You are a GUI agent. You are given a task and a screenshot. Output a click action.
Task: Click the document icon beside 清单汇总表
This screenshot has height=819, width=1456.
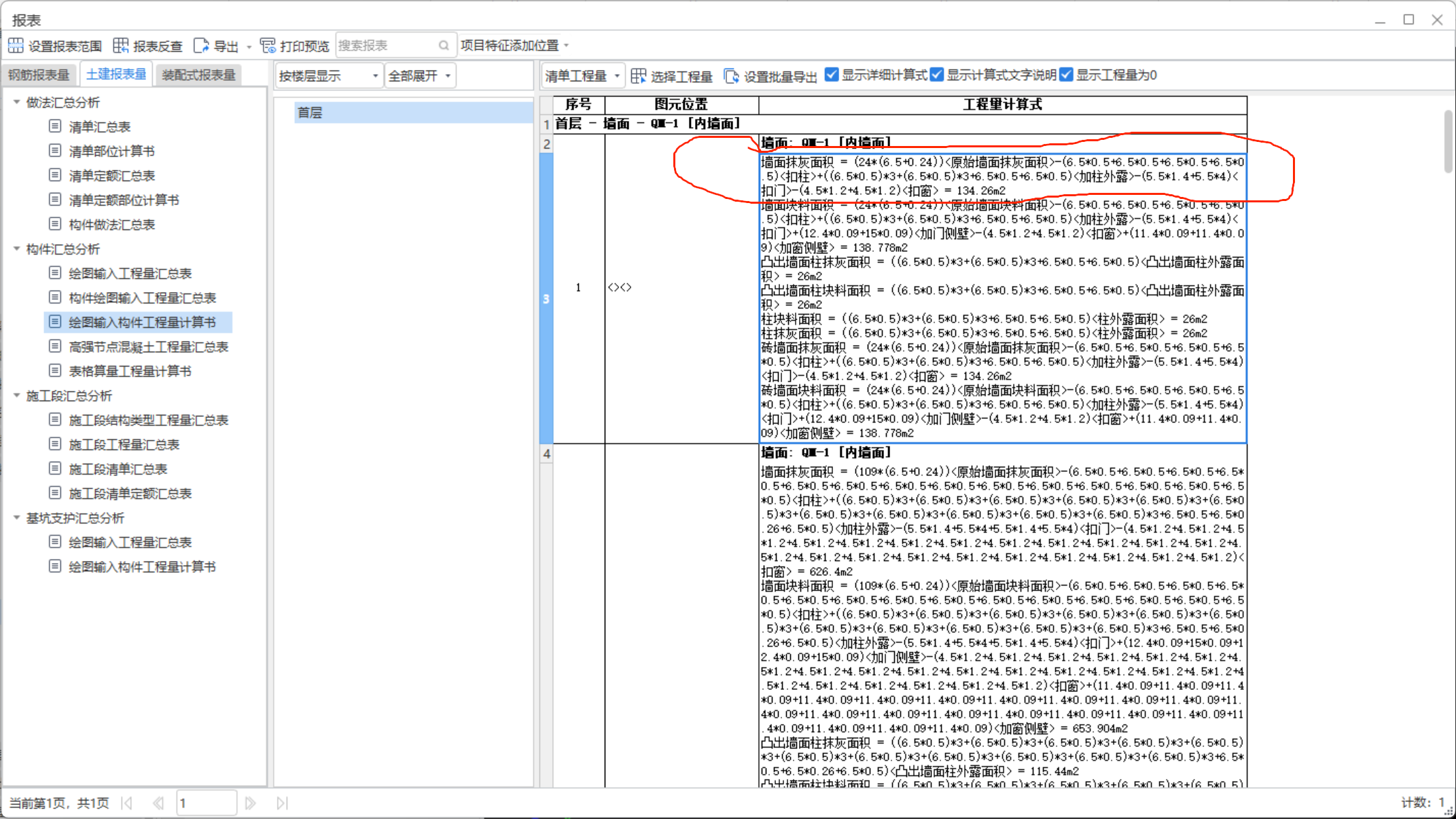point(55,126)
